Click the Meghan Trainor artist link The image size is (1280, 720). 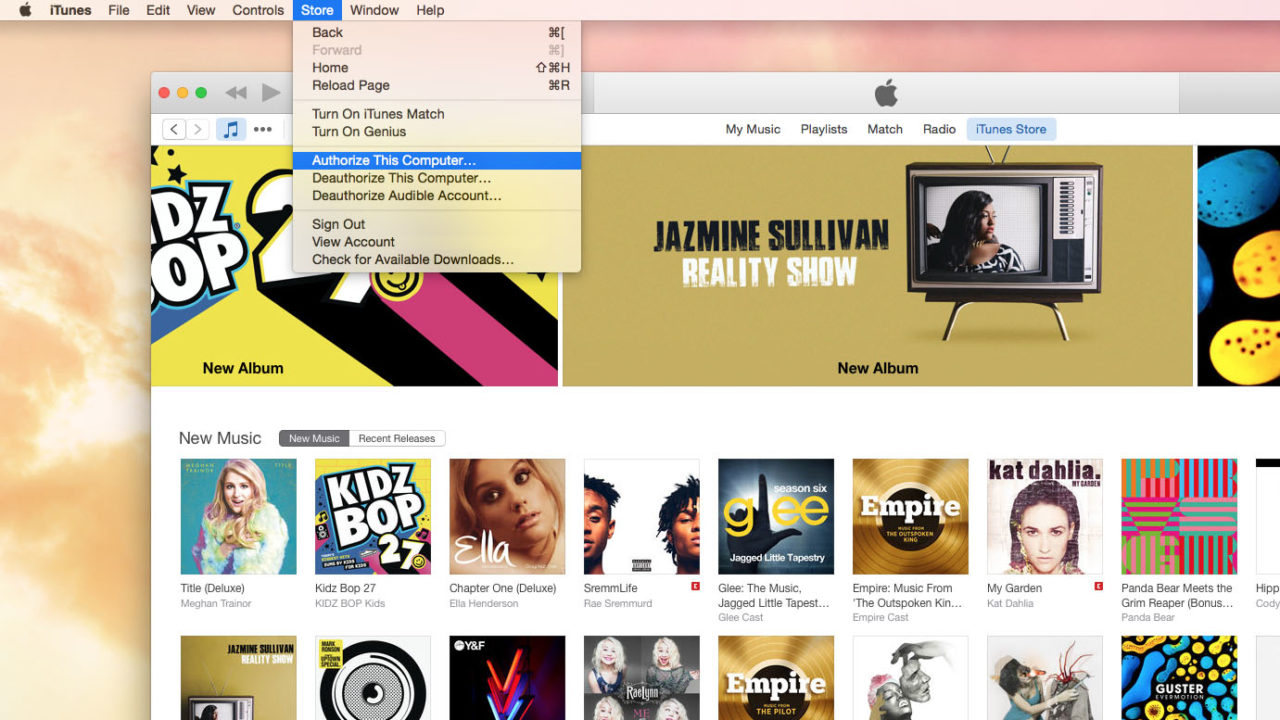216,604
